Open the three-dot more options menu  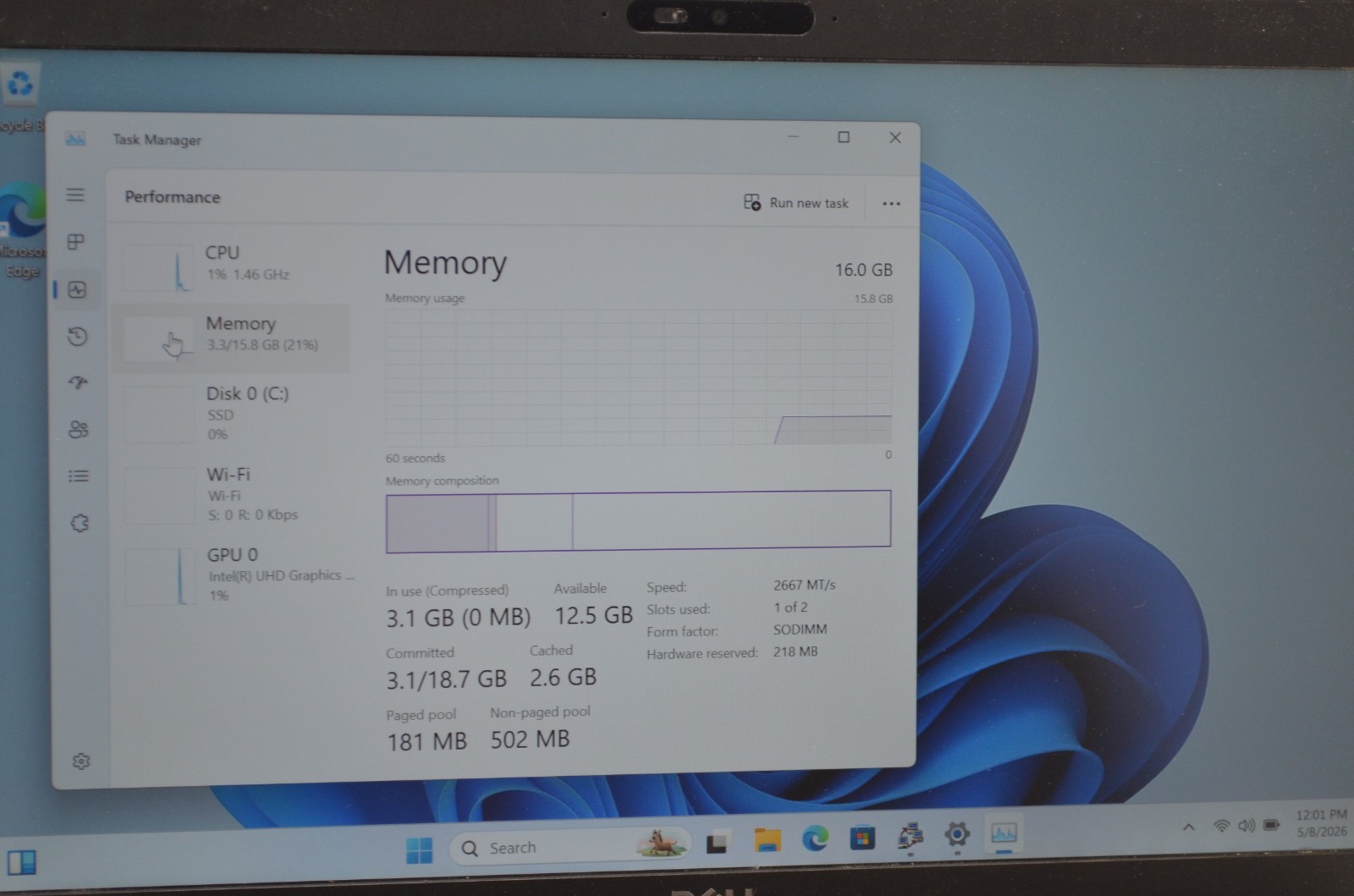coord(891,204)
